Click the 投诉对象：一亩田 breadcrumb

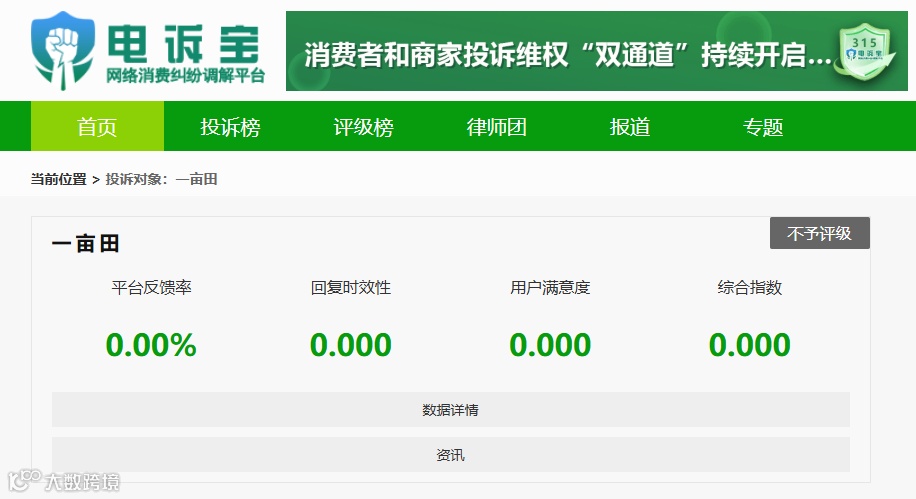click(x=161, y=179)
